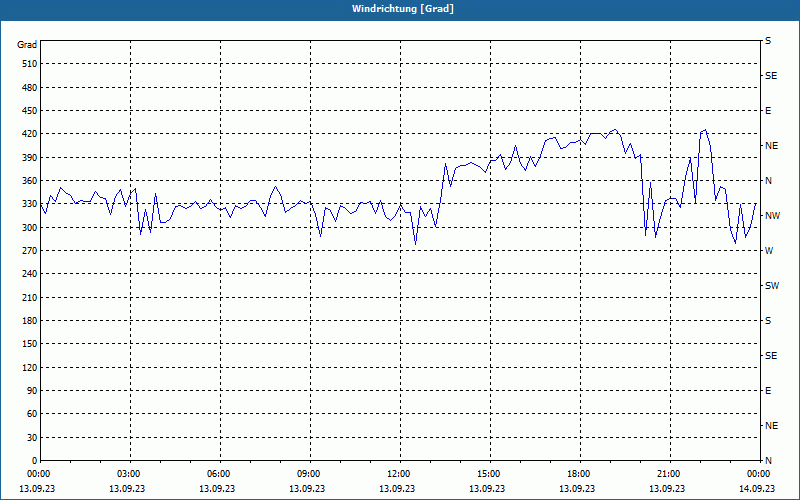Click the 420 y-axis value
This screenshot has height=500, width=800.
(30, 134)
